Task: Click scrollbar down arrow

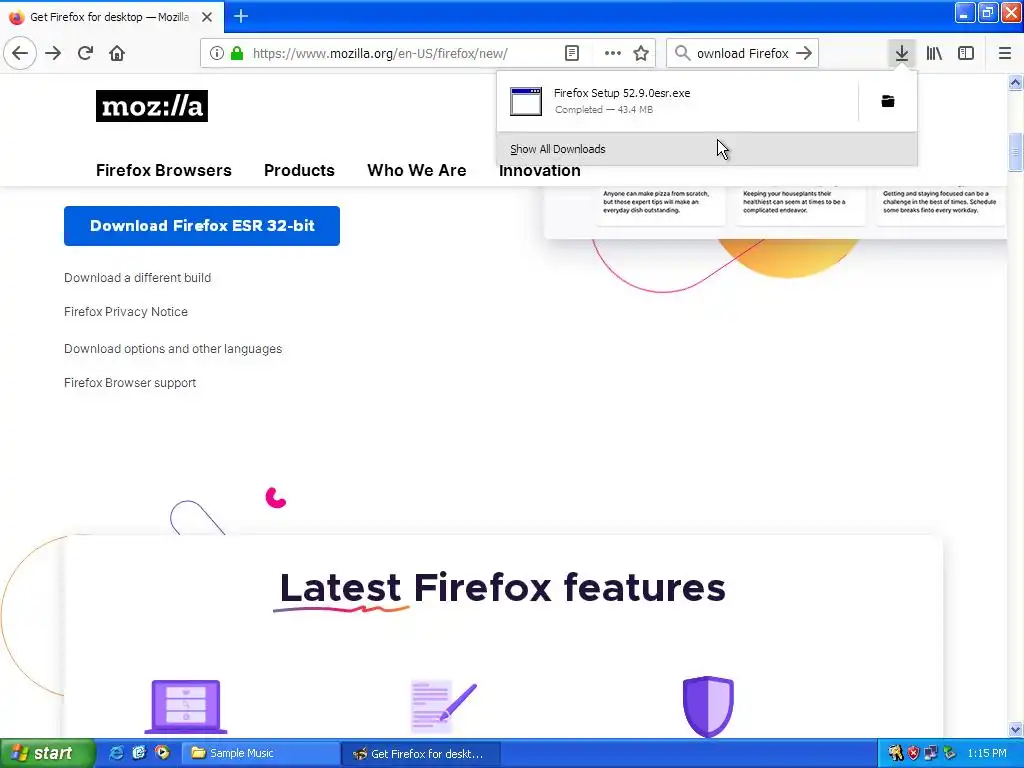Action: pos(1015,729)
